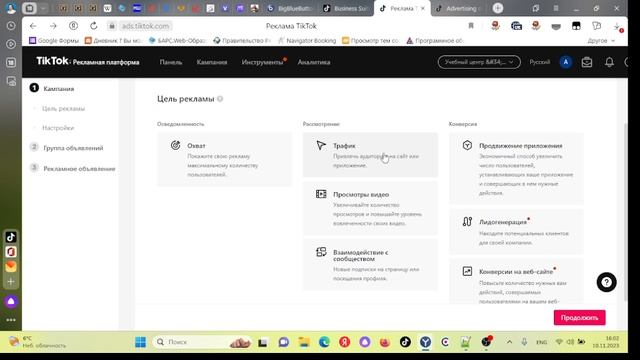Screen dimensions: 640x360
Task: Show hidden tray icons chevron
Action: click(x=509, y=342)
